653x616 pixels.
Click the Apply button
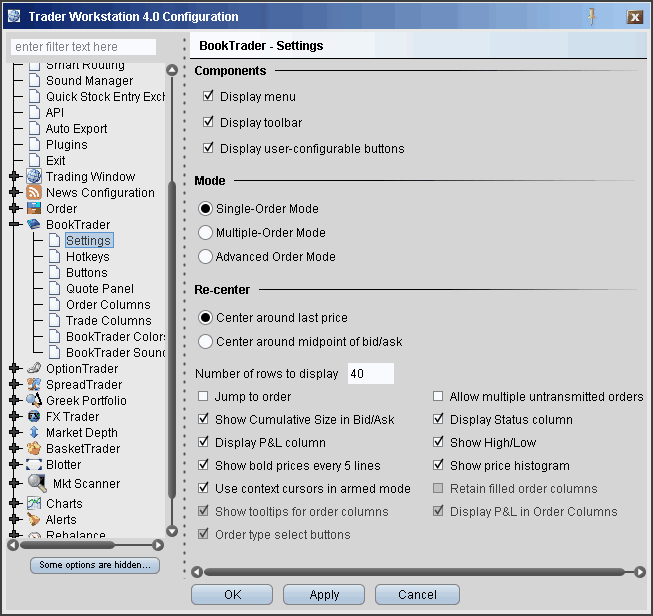click(324, 594)
